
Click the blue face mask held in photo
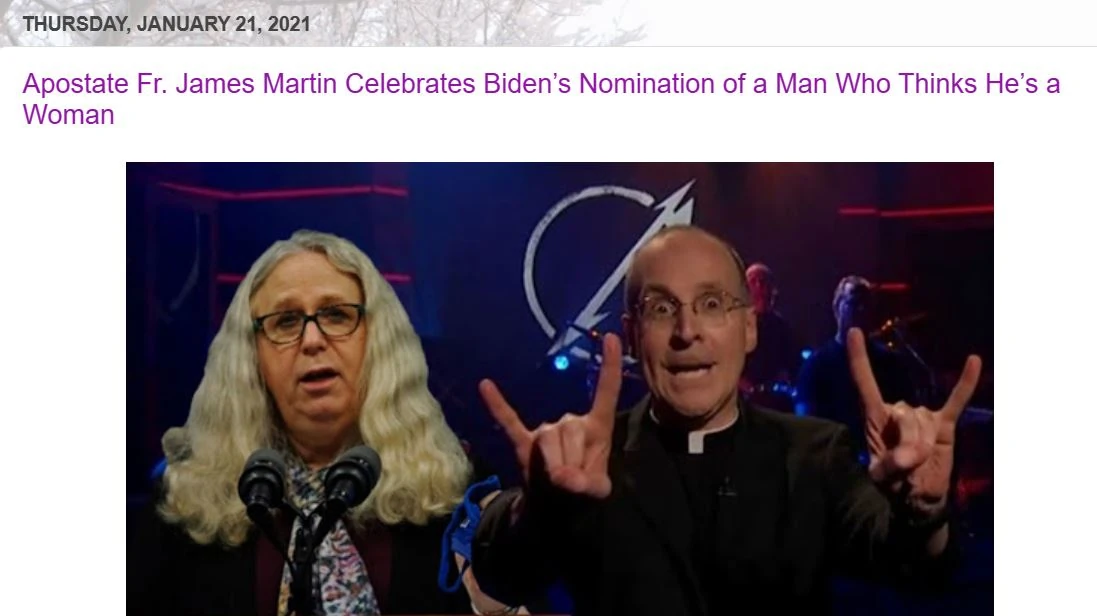(x=467, y=530)
